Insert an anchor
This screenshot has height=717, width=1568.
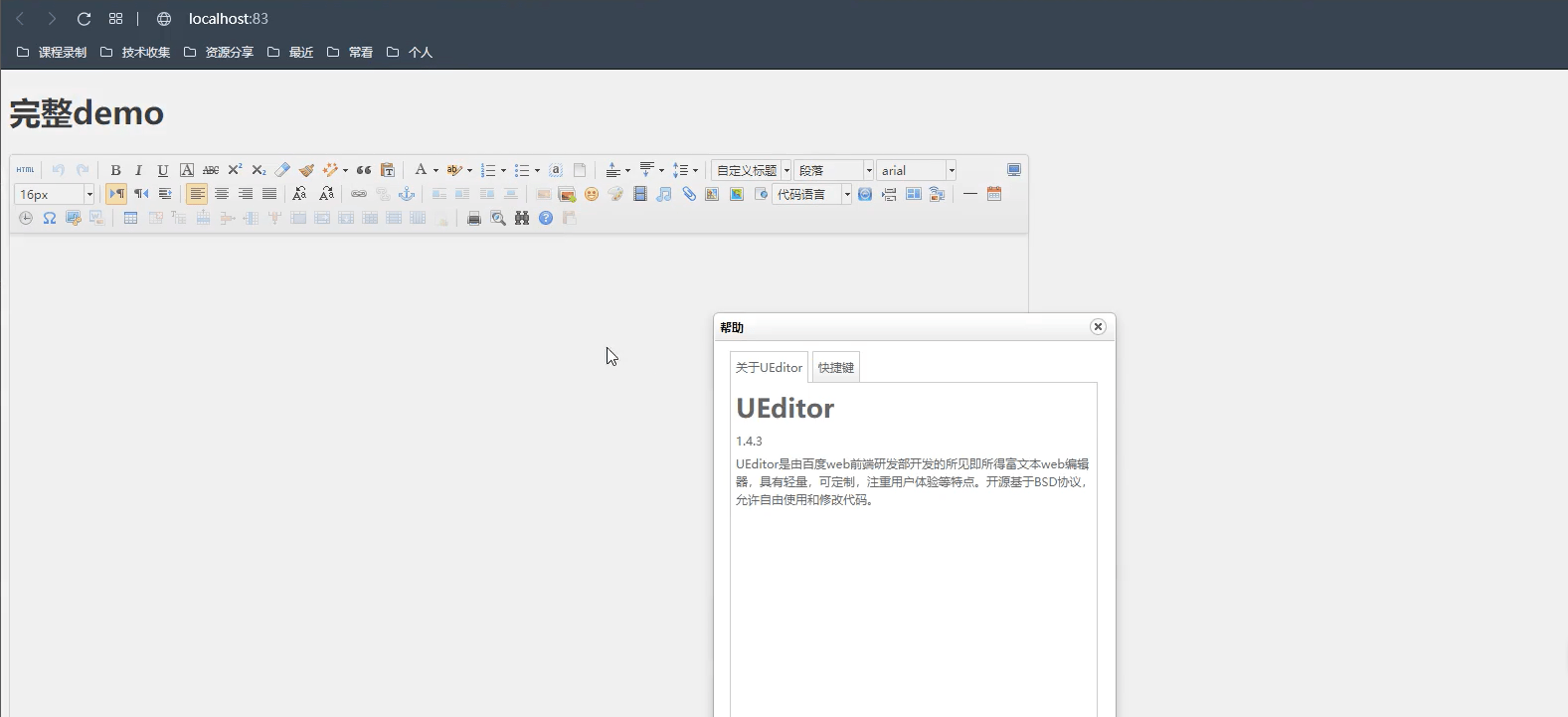tap(407, 194)
